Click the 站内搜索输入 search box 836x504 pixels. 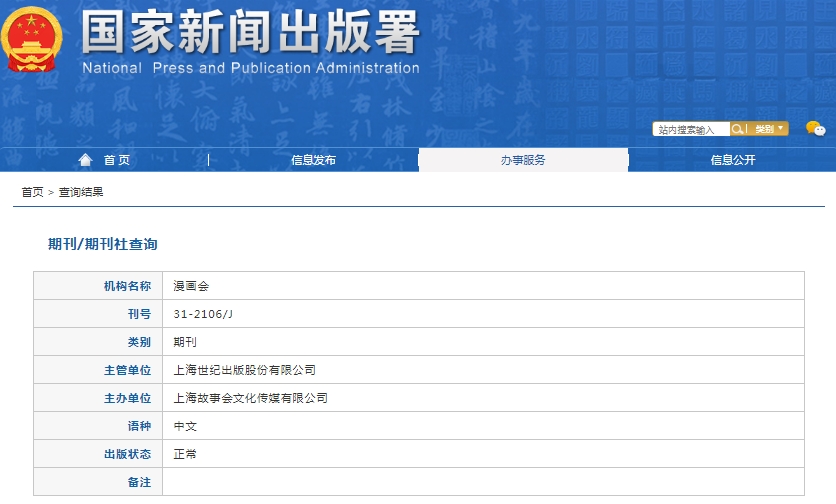pyautogui.click(x=691, y=129)
